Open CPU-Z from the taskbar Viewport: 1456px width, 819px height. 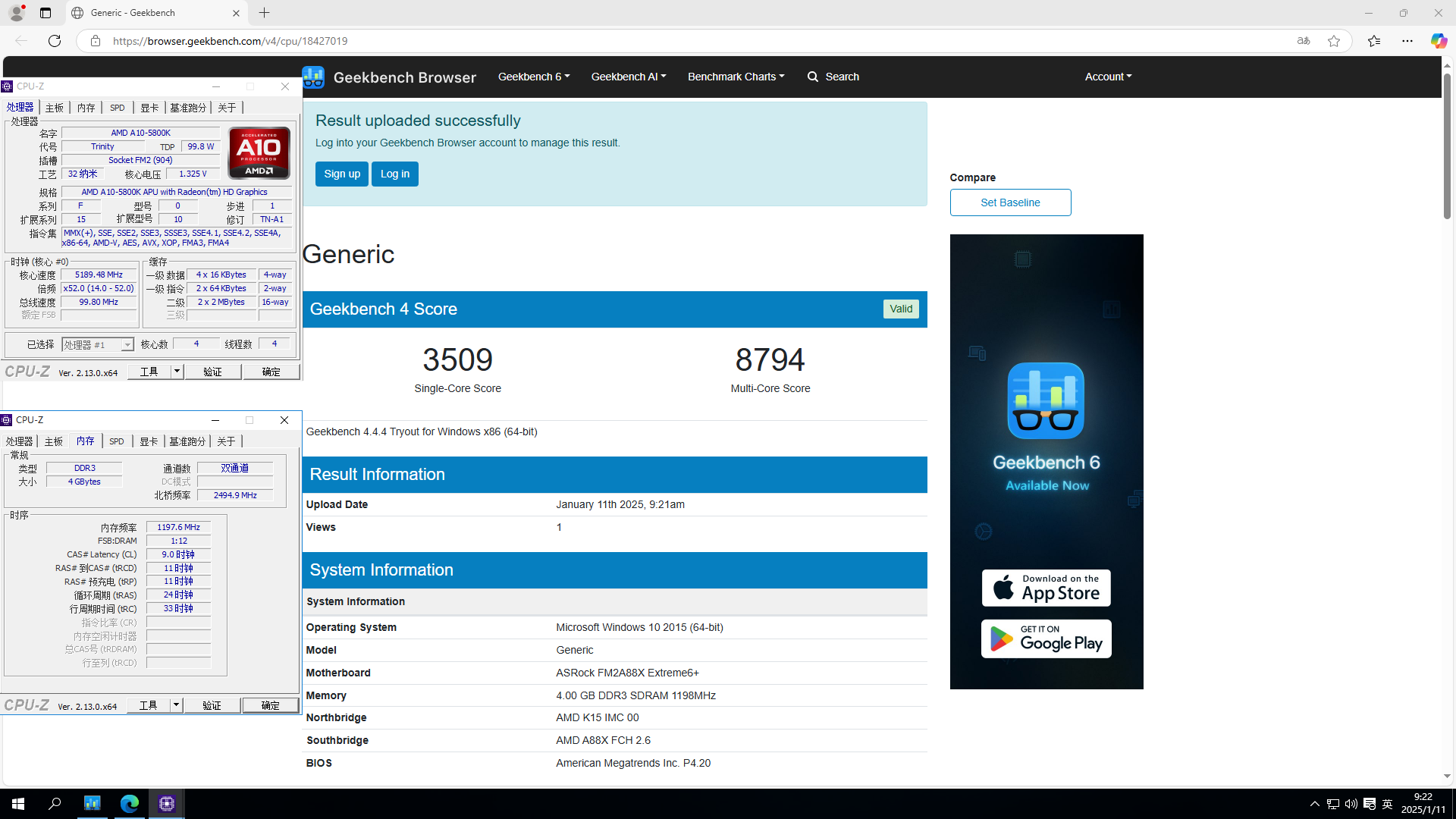(167, 804)
